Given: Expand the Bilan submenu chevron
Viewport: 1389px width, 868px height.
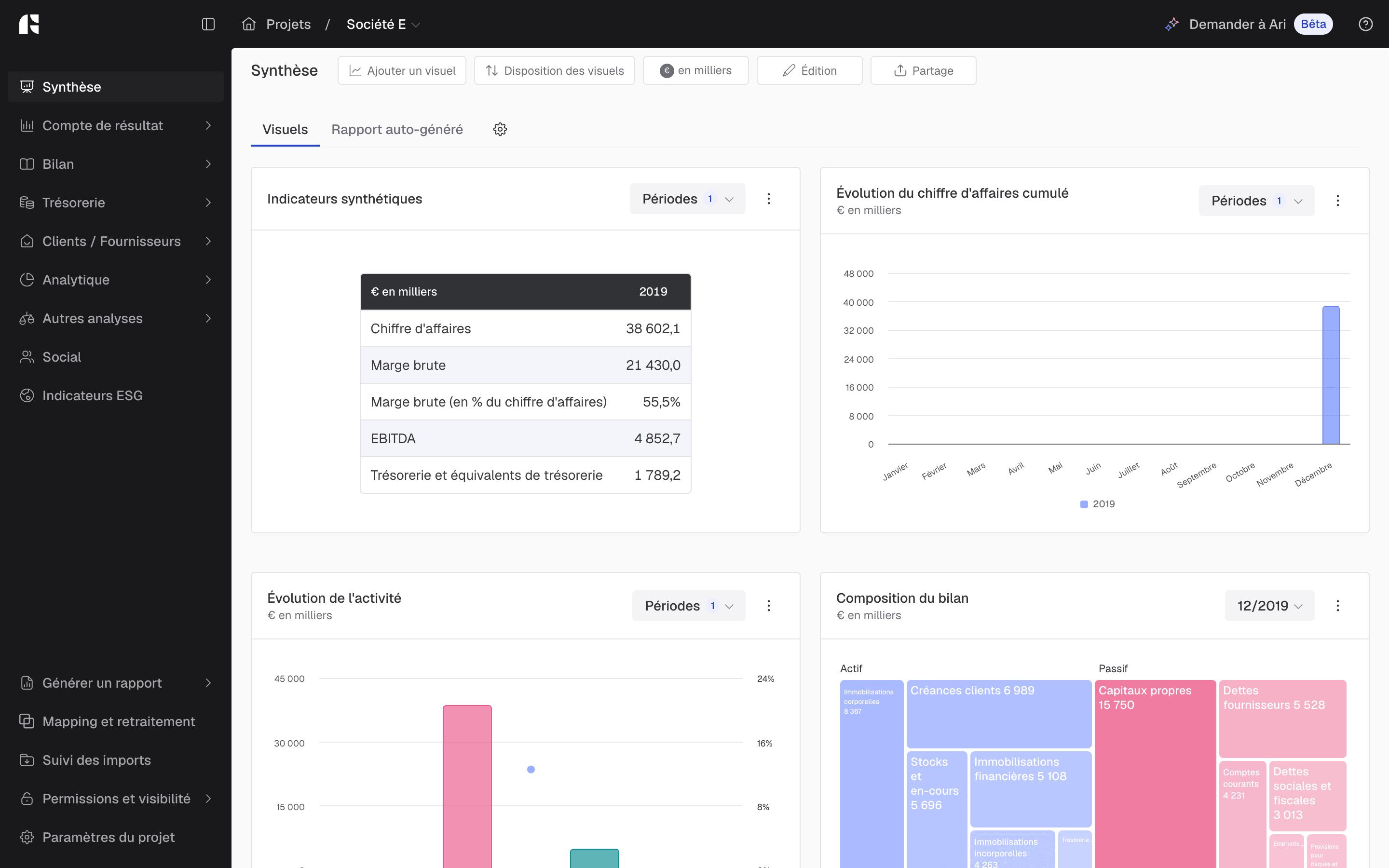Looking at the screenshot, I should click(x=208, y=164).
